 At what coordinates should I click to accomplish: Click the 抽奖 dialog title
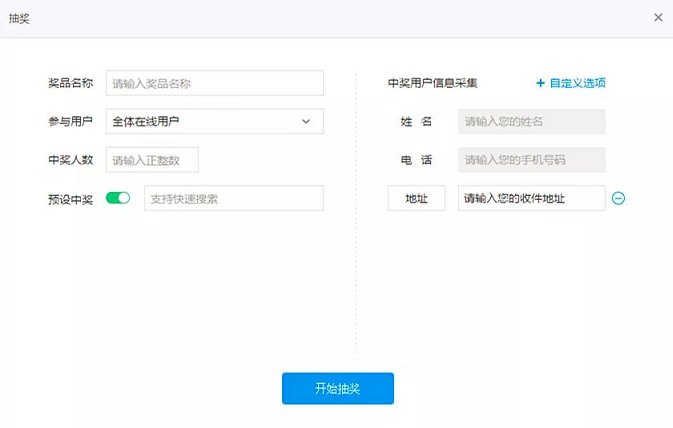click(19, 18)
